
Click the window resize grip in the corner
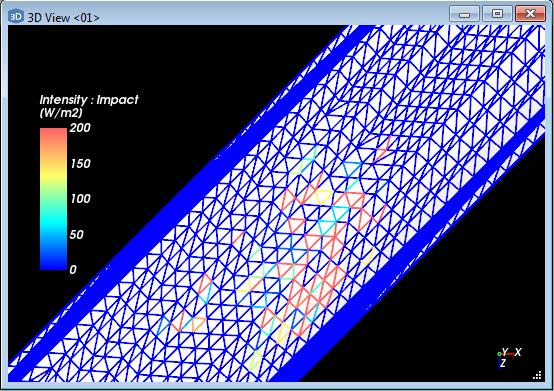[x=537, y=375]
